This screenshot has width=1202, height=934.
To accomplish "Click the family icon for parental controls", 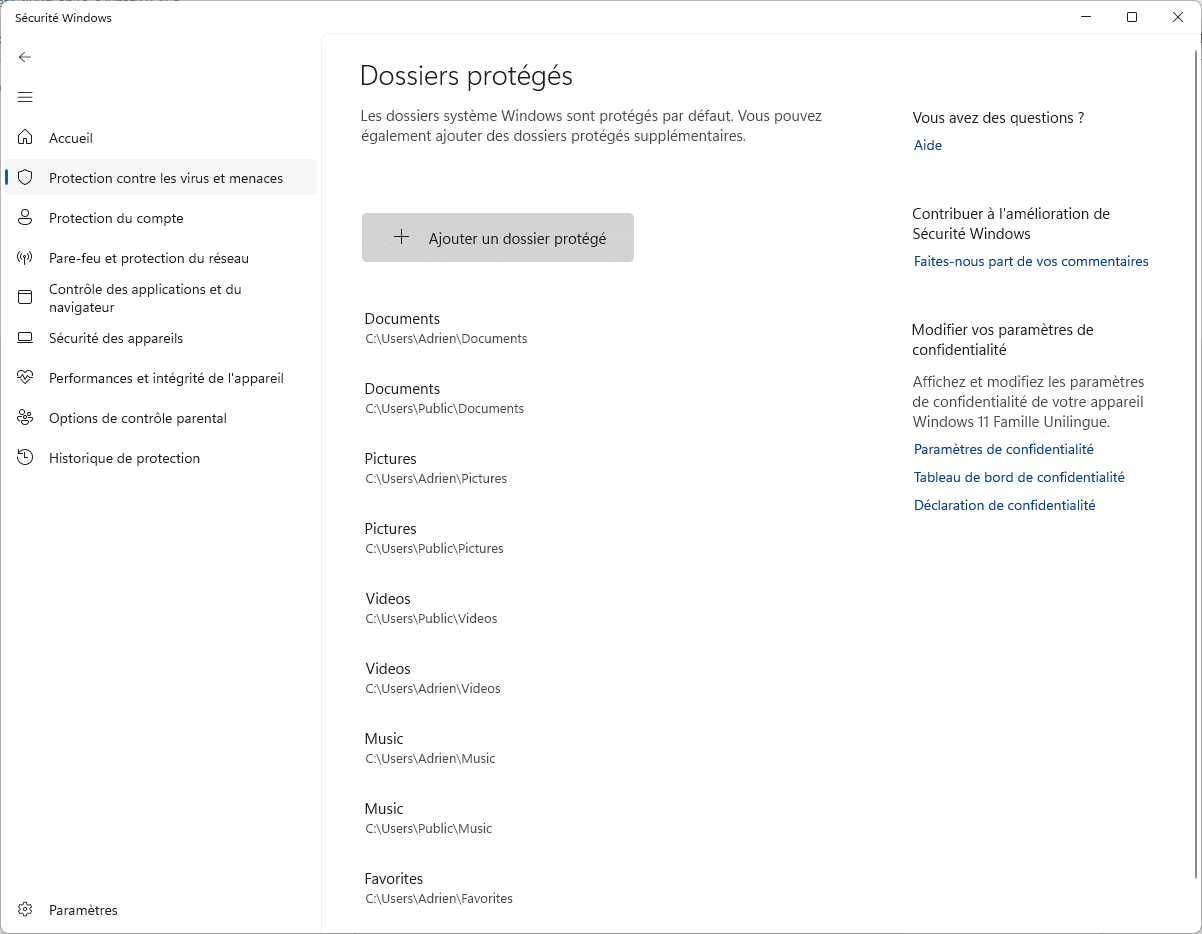I will coord(25,418).
